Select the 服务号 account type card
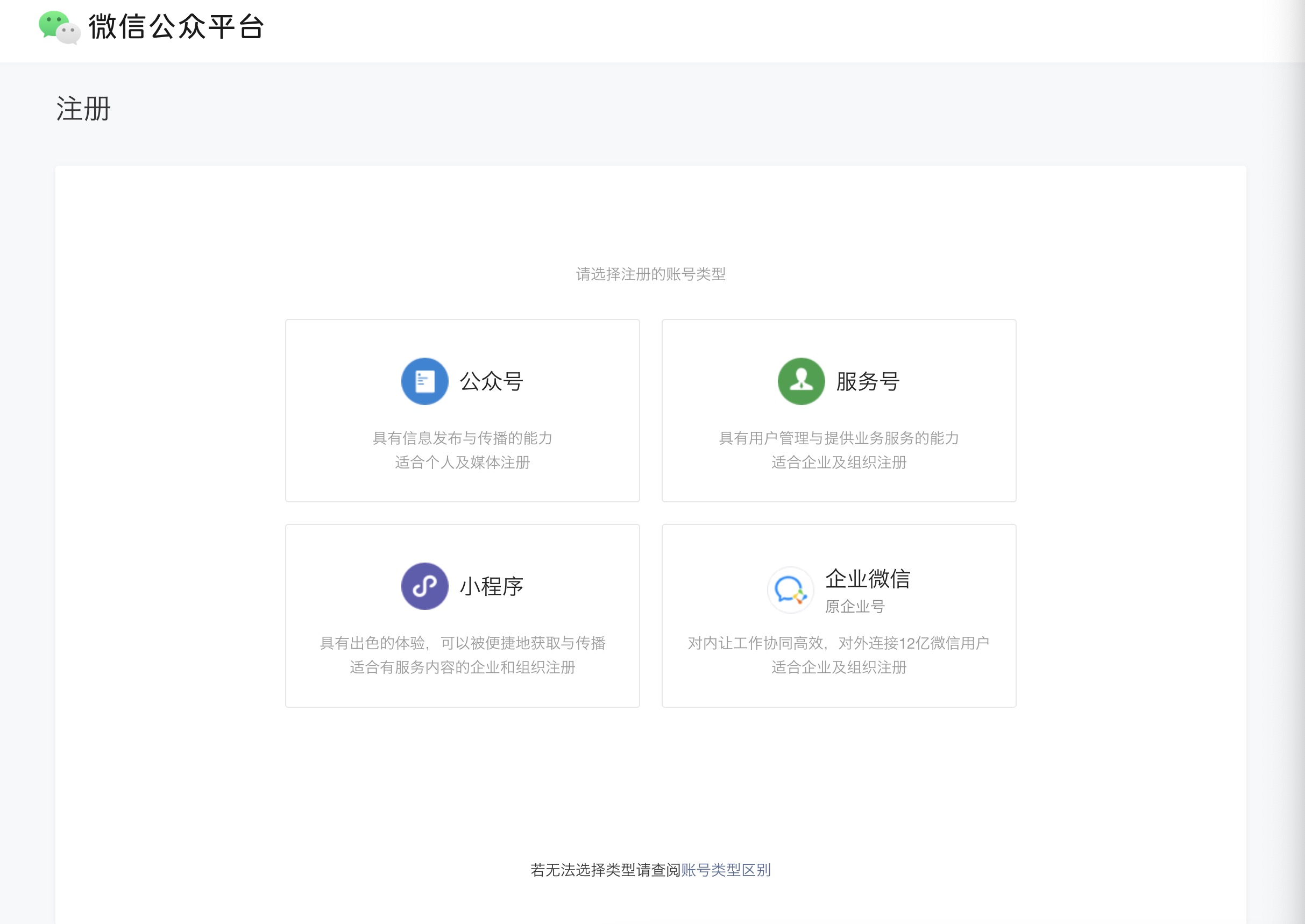Screen dimensions: 1305x924 pos(839,411)
